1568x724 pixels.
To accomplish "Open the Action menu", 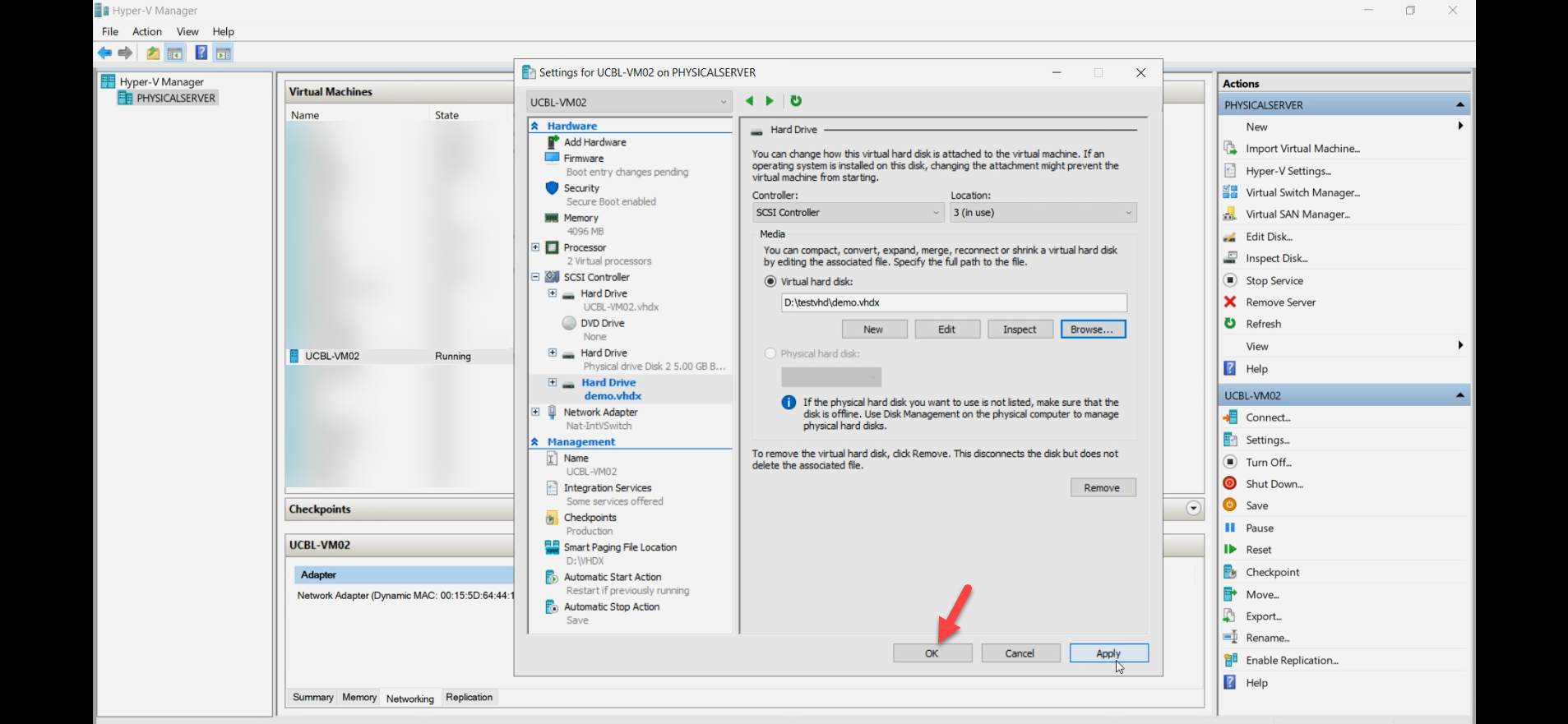I will tap(147, 31).
